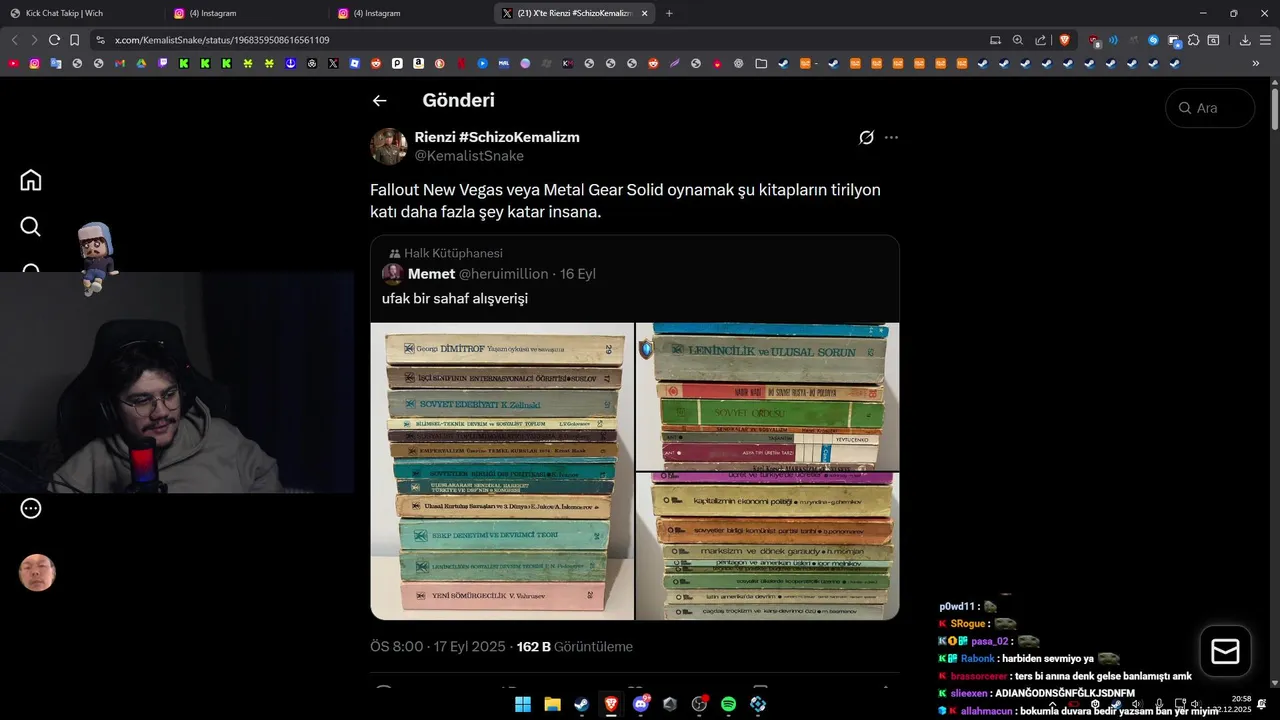Go back with the Gönderi arrow
Screen dimensions: 1280x720
pos(379,100)
